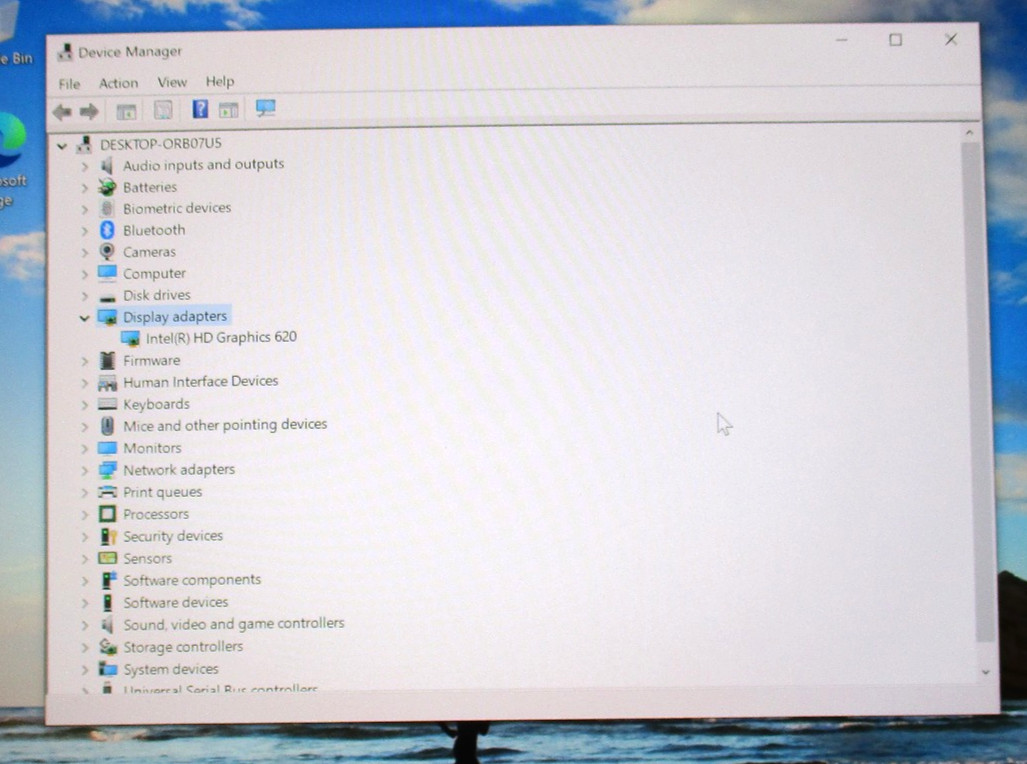Click the Human Interface Devices icon
The height and width of the screenshot is (764, 1027).
click(107, 383)
